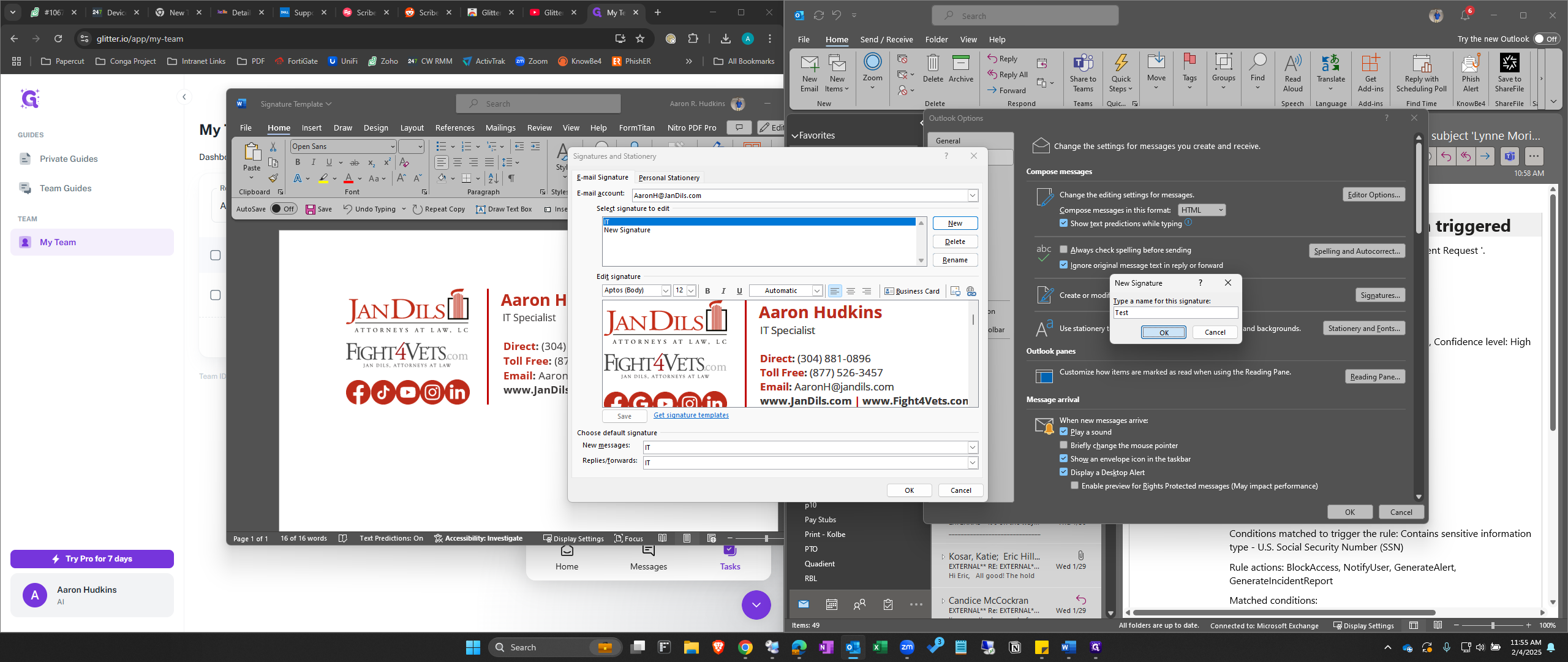Click Get signature templates link
This screenshot has width=1568, height=662.
[691, 415]
